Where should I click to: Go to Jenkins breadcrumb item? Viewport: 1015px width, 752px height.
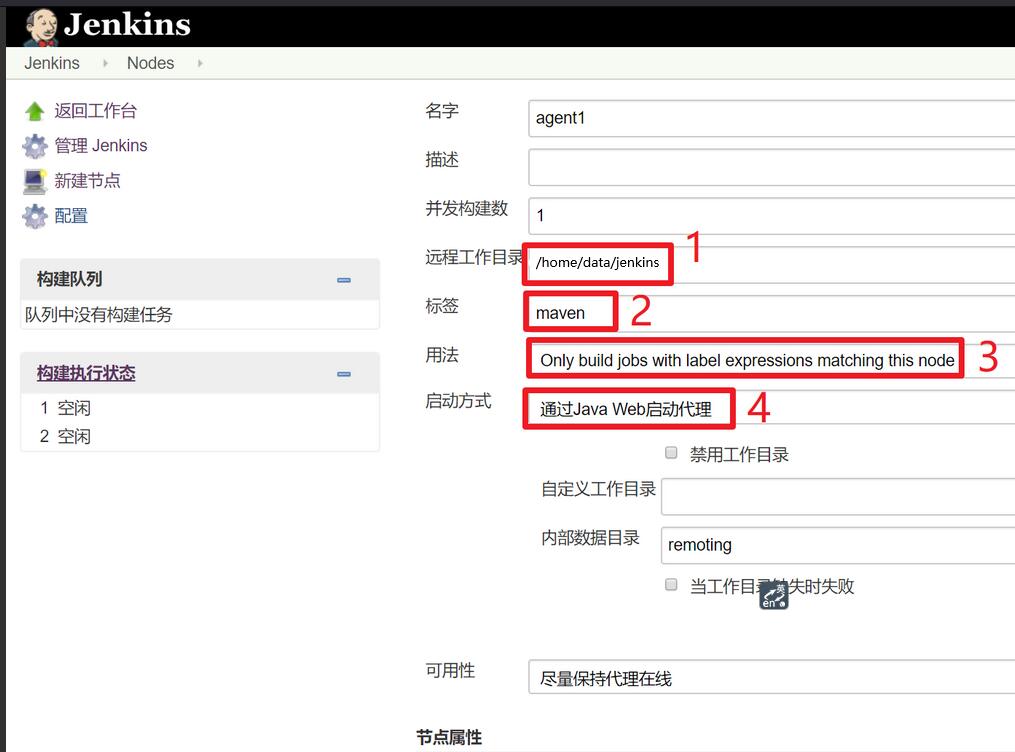tap(52, 63)
